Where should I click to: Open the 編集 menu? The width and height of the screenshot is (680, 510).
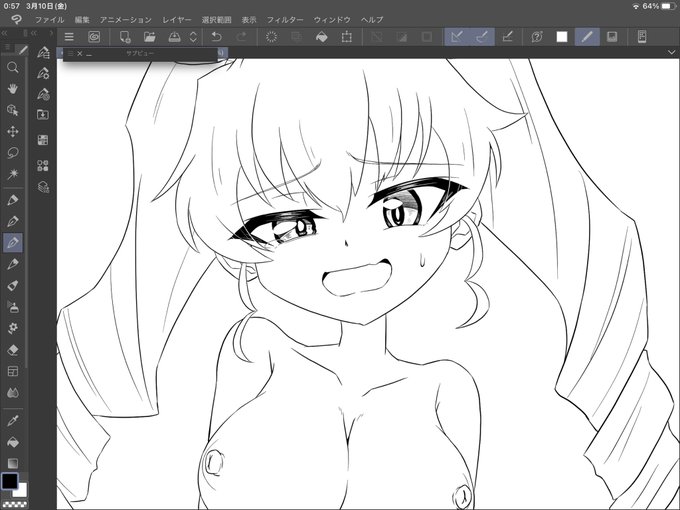(x=82, y=20)
